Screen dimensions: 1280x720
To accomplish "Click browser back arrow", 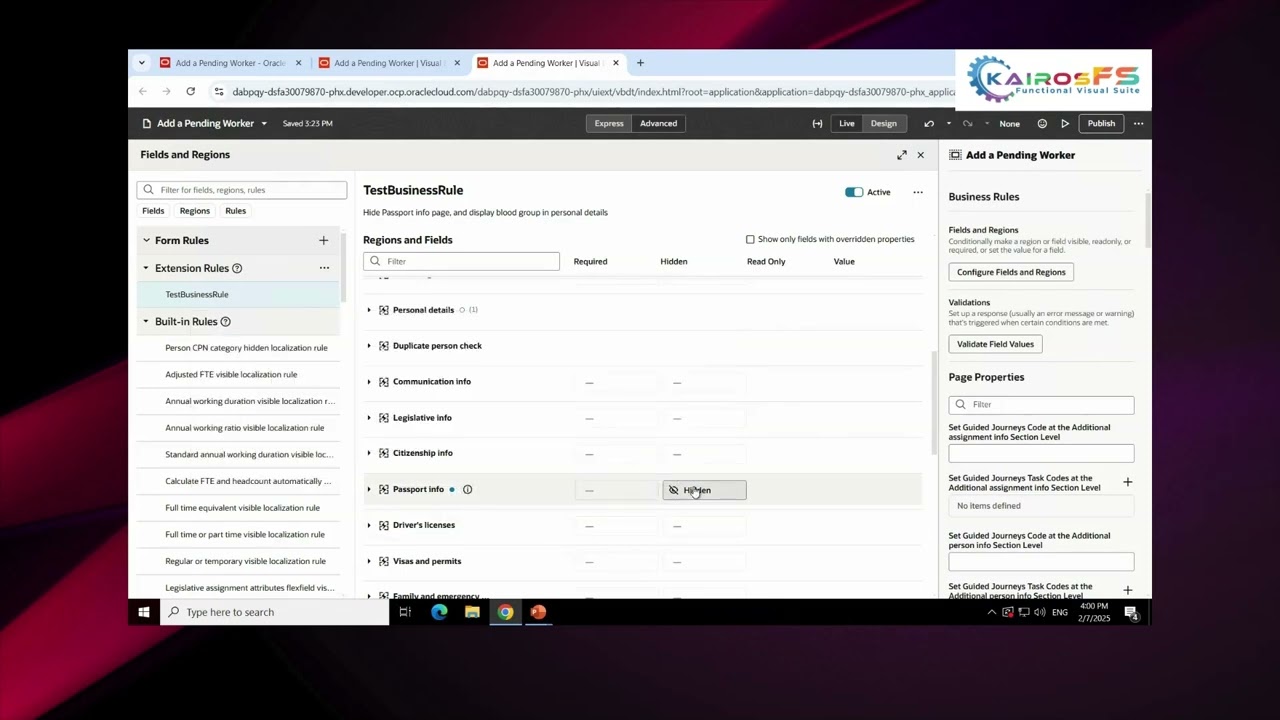I will [143, 91].
